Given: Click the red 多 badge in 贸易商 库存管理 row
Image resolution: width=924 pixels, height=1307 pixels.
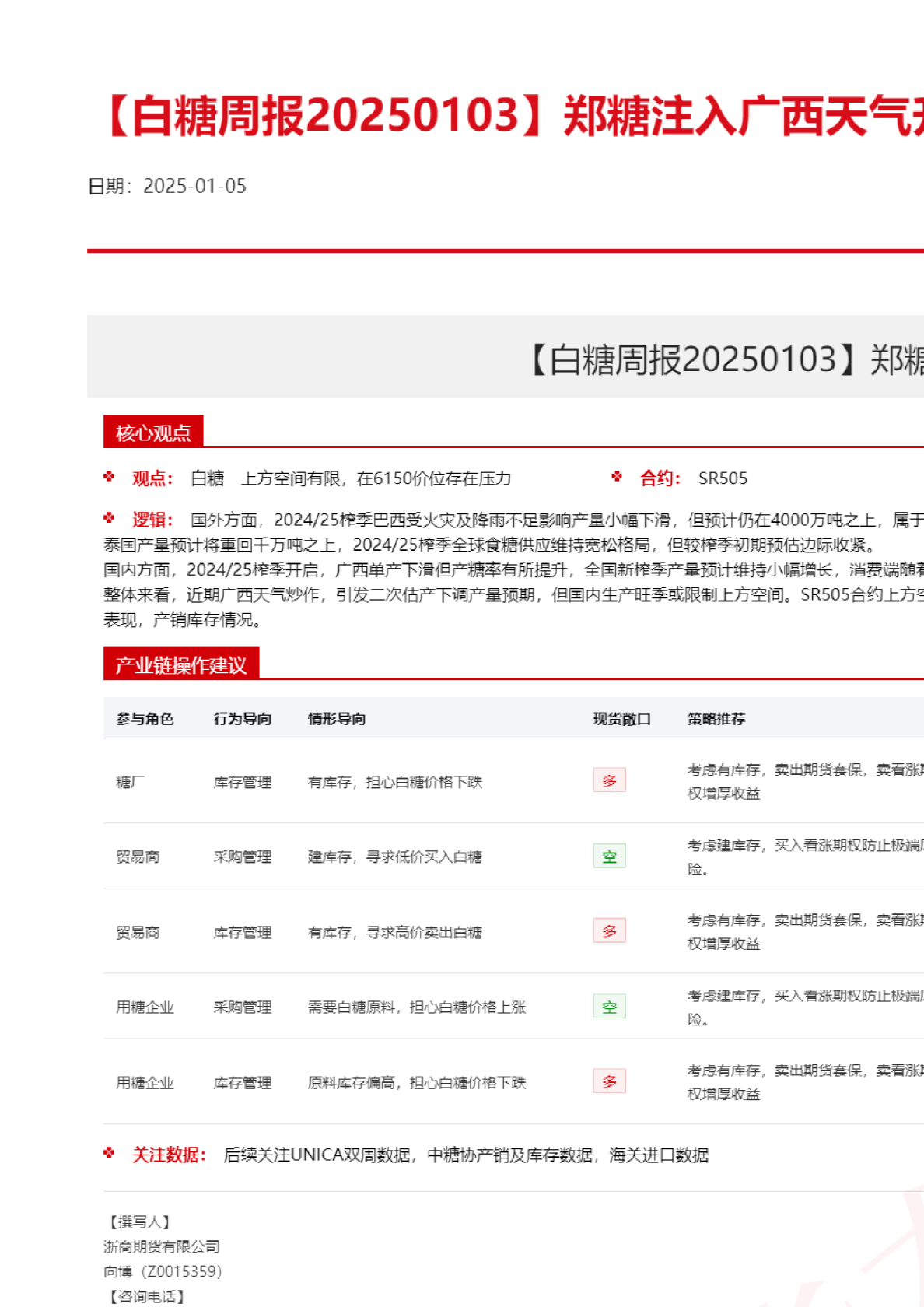Looking at the screenshot, I should 609,931.
